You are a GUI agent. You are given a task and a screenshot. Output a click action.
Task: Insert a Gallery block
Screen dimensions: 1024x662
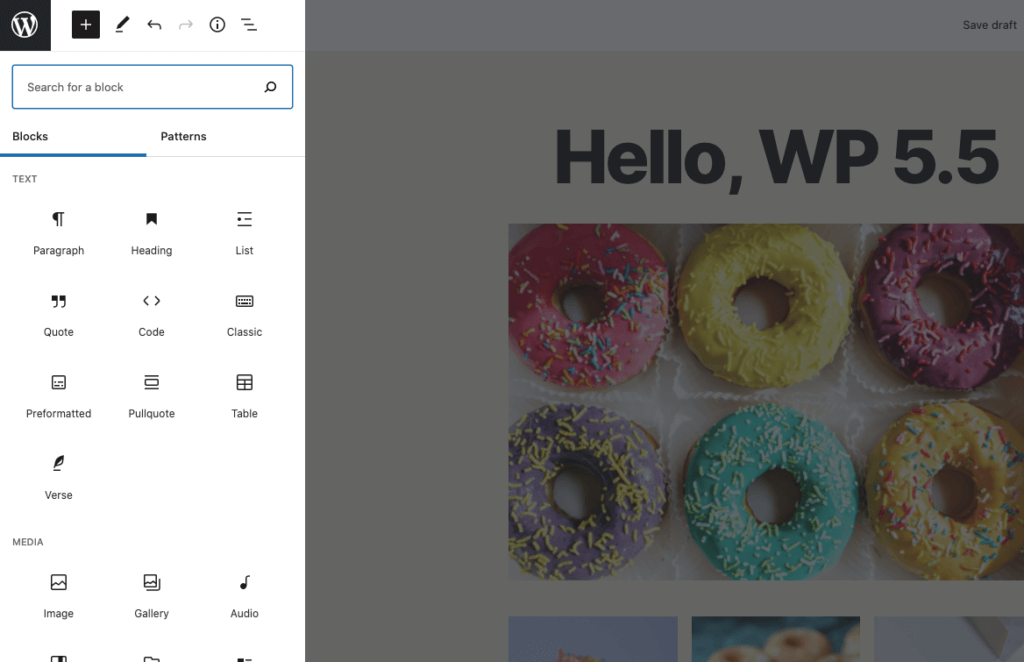pyautogui.click(x=151, y=595)
